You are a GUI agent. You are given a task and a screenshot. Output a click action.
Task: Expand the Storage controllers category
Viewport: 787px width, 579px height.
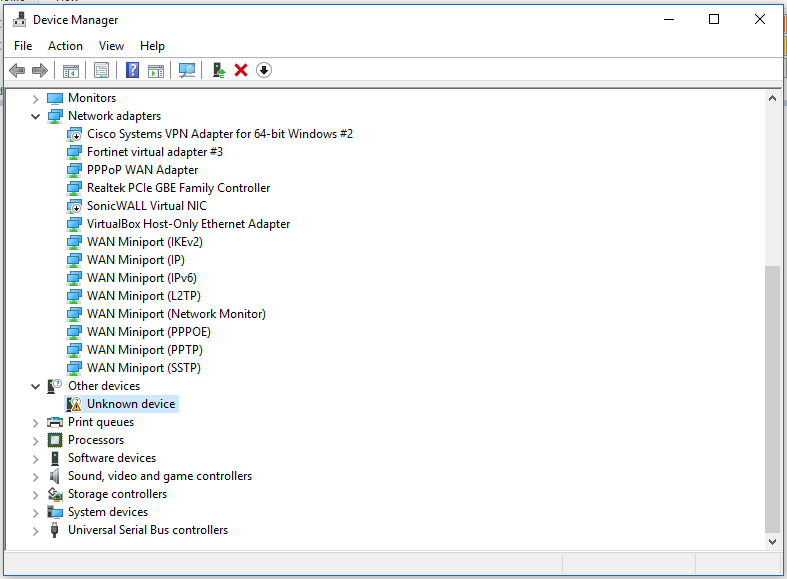click(35, 495)
